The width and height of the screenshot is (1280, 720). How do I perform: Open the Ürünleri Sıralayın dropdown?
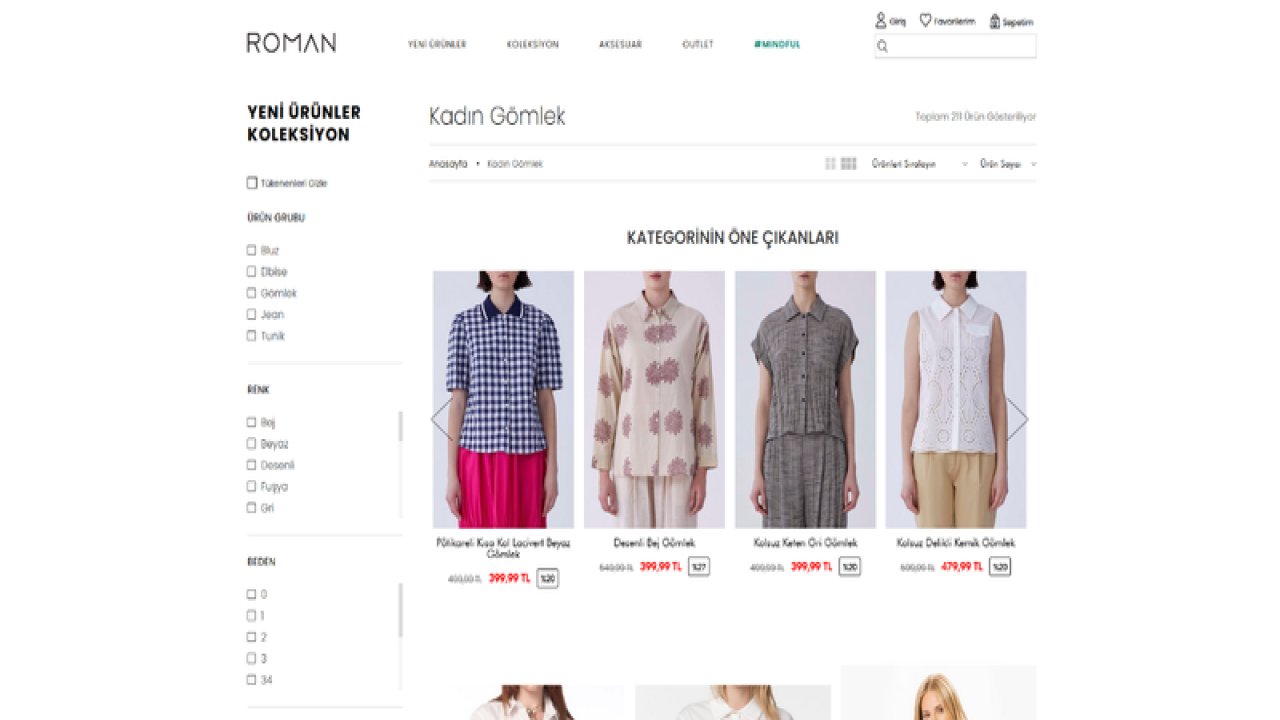(x=919, y=164)
